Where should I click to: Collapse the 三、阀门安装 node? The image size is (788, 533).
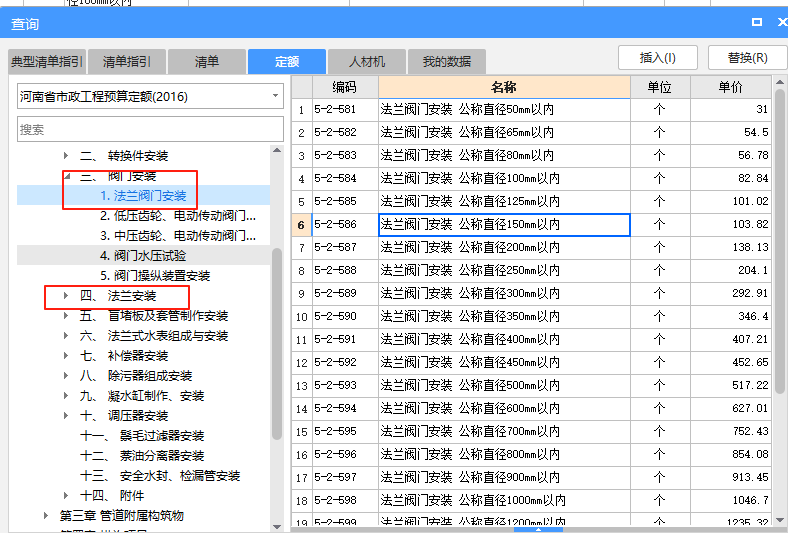point(67,176)
